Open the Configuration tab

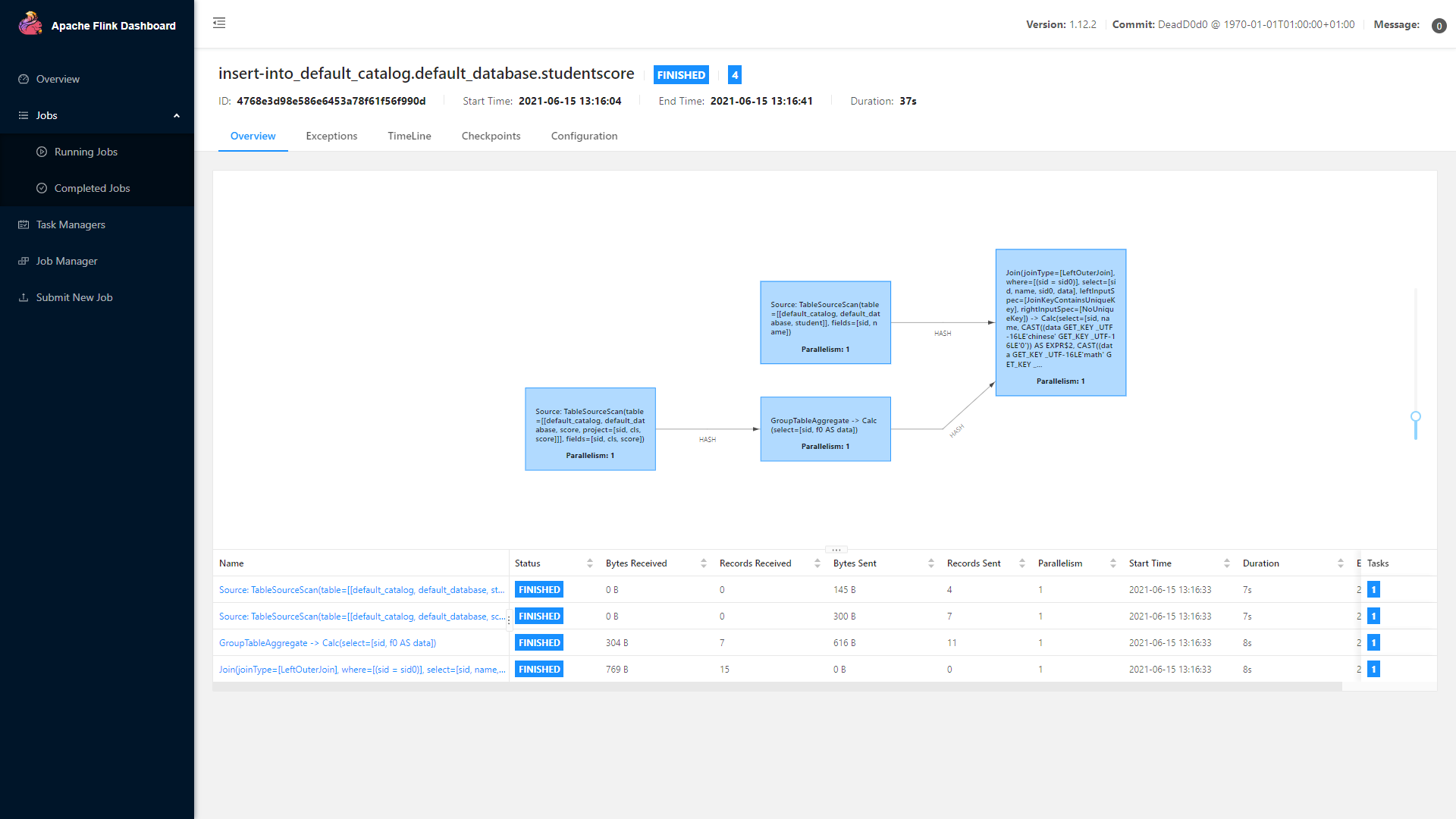(584, 136)
